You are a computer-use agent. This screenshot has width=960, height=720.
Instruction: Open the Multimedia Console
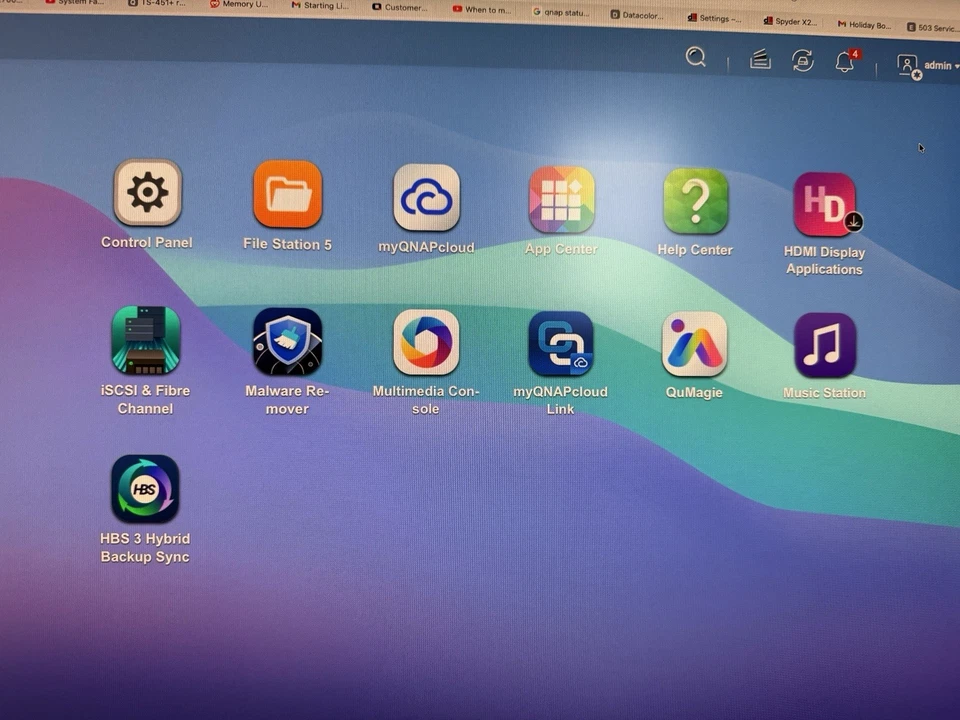tap(426, 342)
